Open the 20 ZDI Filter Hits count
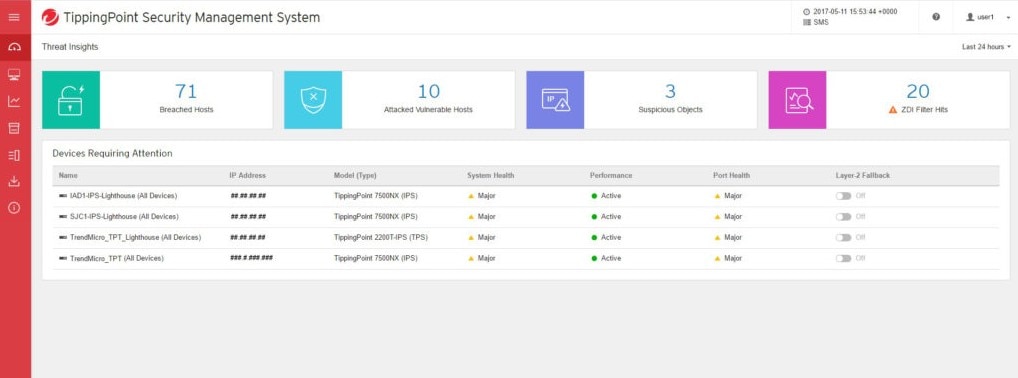Screen dimensions: 1018x378 tap(918, 92)
